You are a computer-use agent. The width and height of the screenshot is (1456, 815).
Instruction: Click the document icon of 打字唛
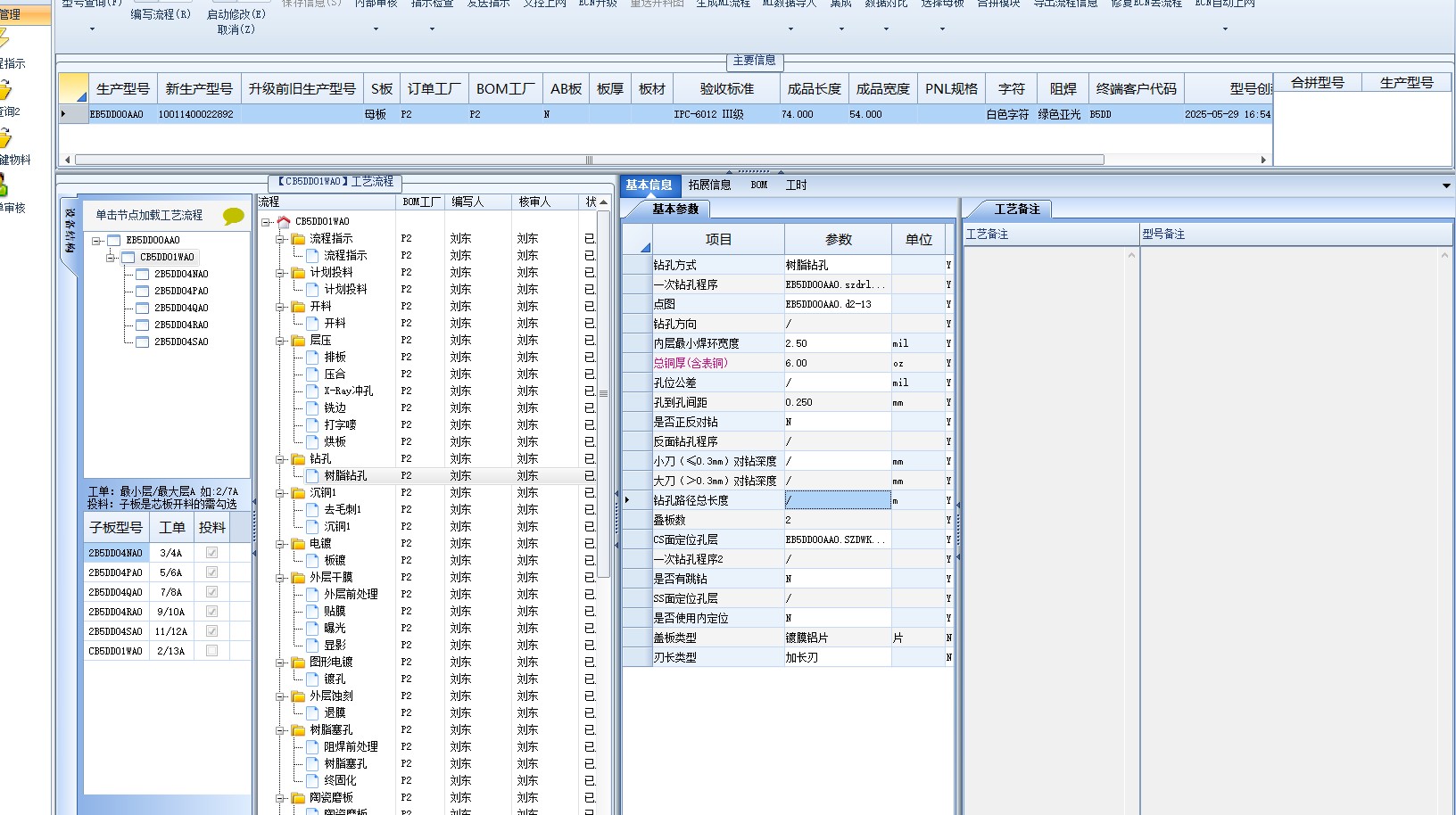[x=312, y=424]
